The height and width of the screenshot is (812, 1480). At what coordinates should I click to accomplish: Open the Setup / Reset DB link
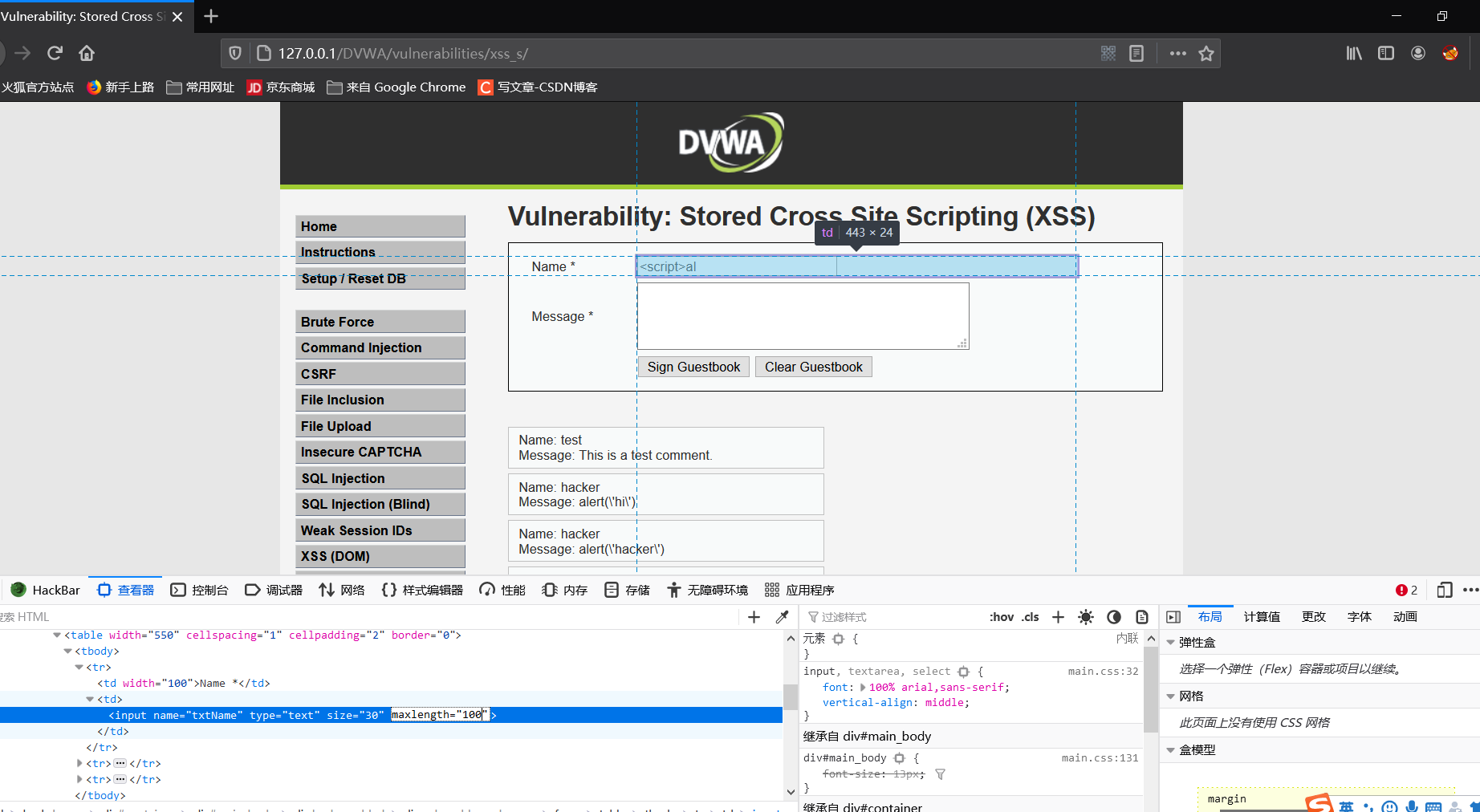380,278
